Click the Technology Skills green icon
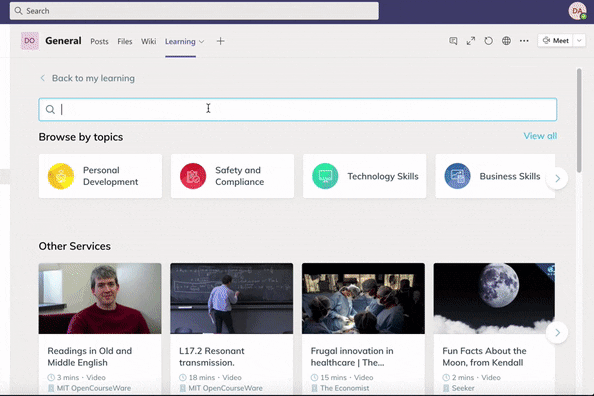 tap(325, 176)
